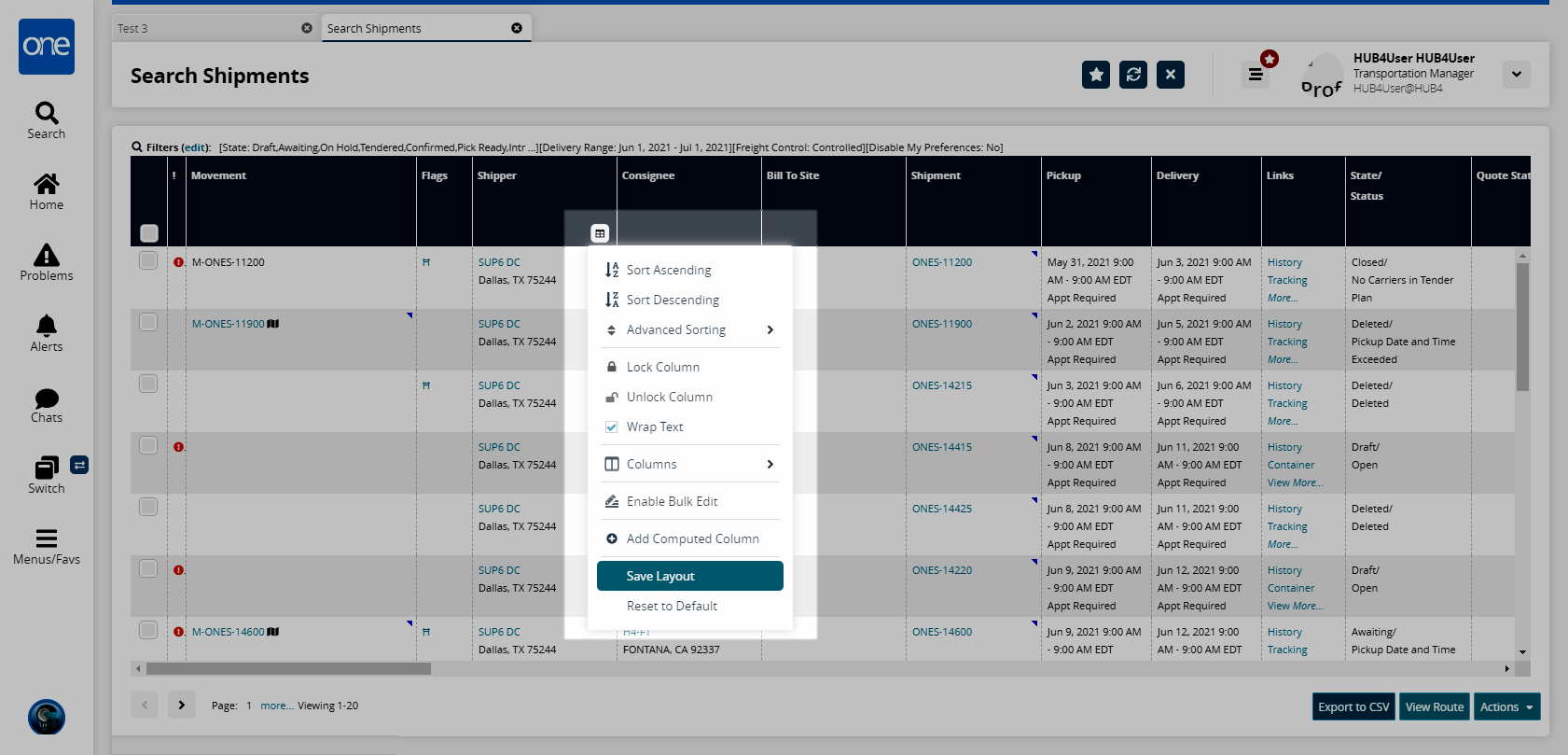Open the Problems warning icon
Viewport: 1568px width, 755px height.
(47, 262)
